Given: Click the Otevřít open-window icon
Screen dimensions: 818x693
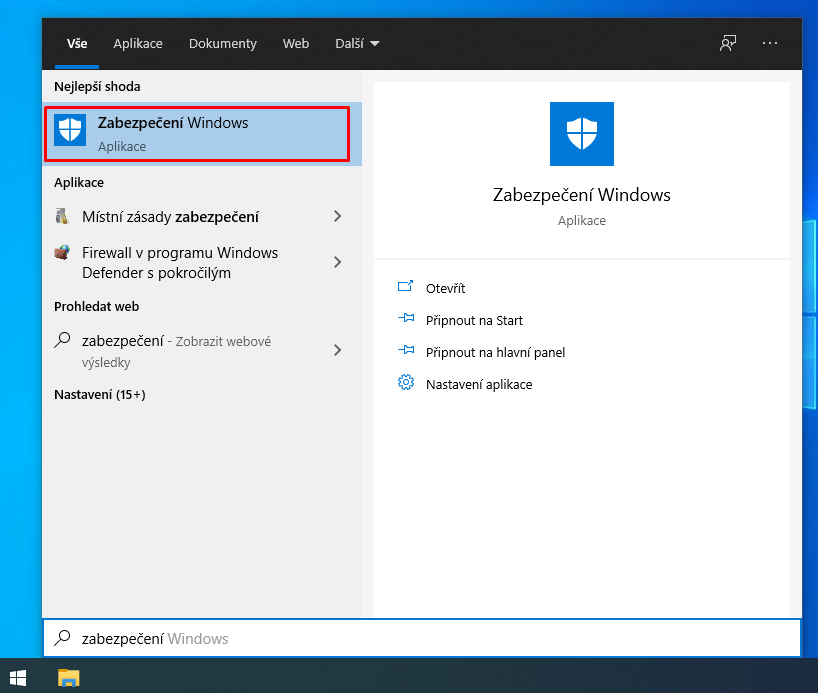Looking at the screenshot, I should [405, 286].
